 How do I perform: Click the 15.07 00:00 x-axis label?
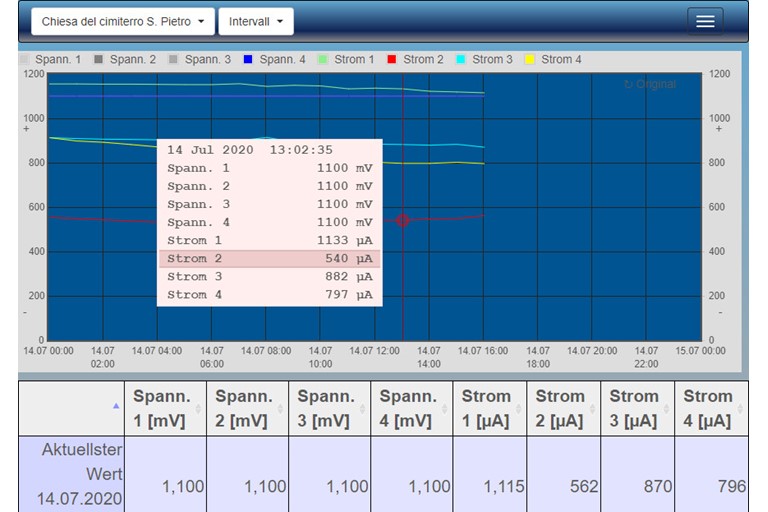(x=700, y=351)
